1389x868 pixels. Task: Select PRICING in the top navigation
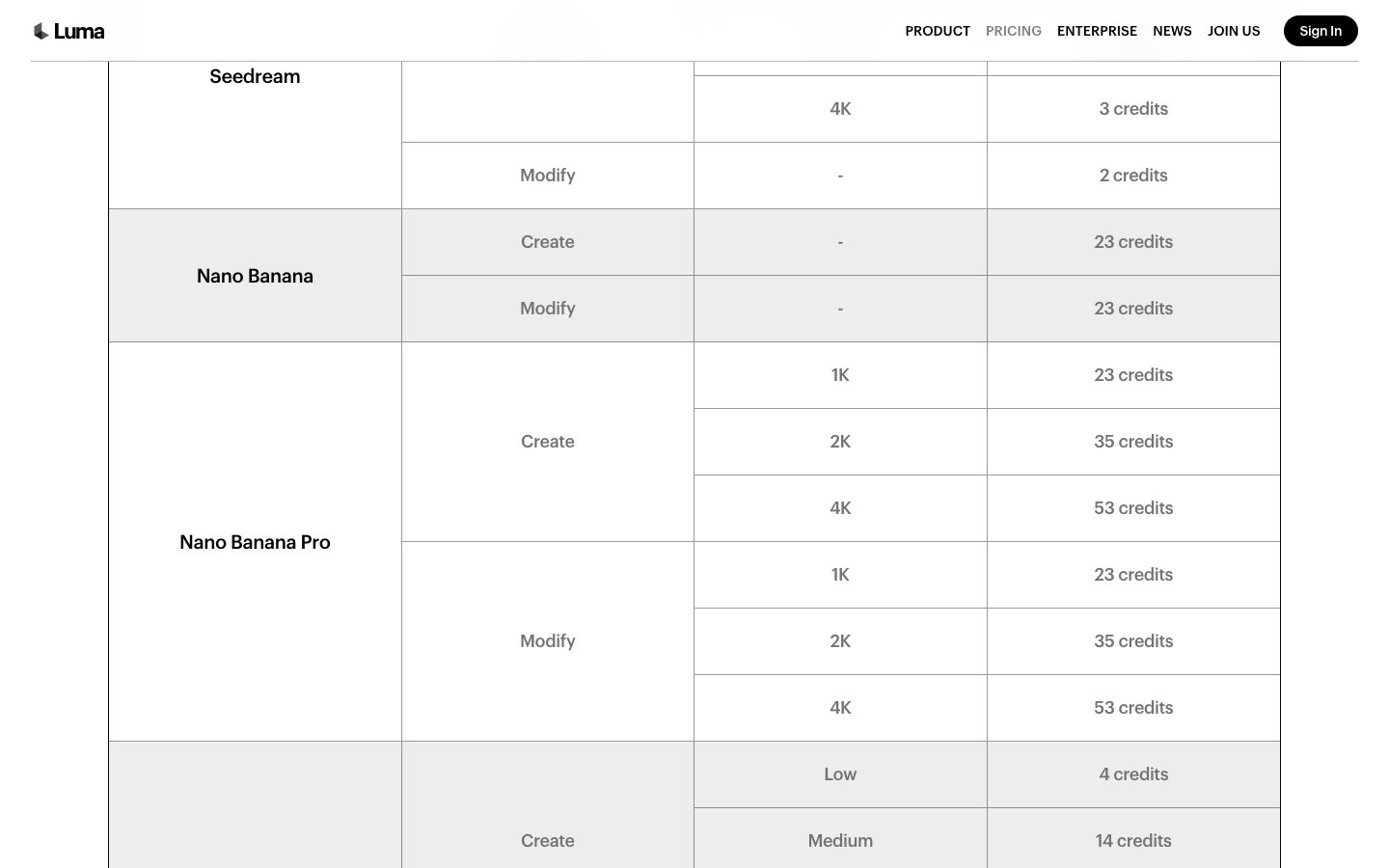[1013, 31]
